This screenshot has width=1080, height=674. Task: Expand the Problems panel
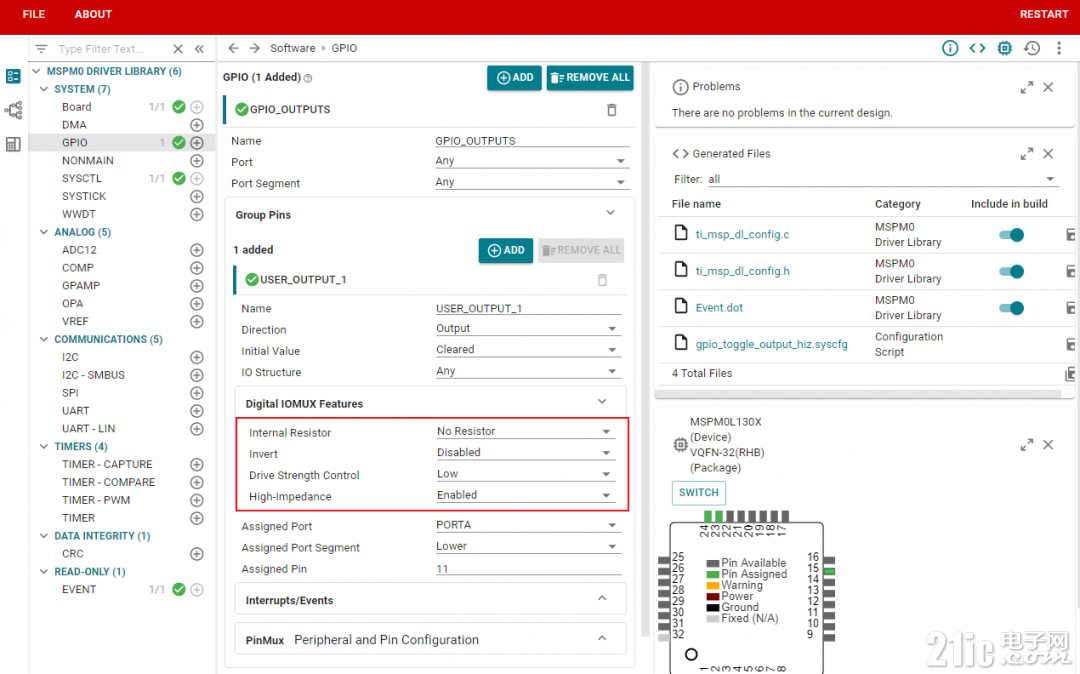coord(1027,87)
